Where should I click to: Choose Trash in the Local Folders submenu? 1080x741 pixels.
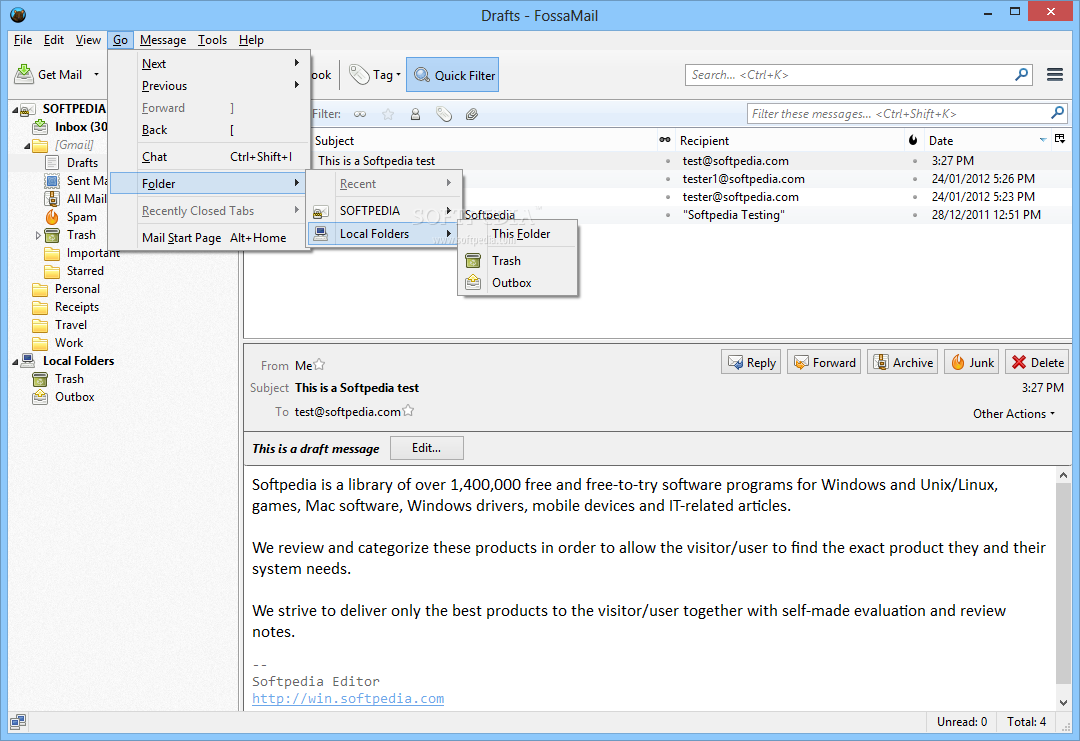[518, 261]
